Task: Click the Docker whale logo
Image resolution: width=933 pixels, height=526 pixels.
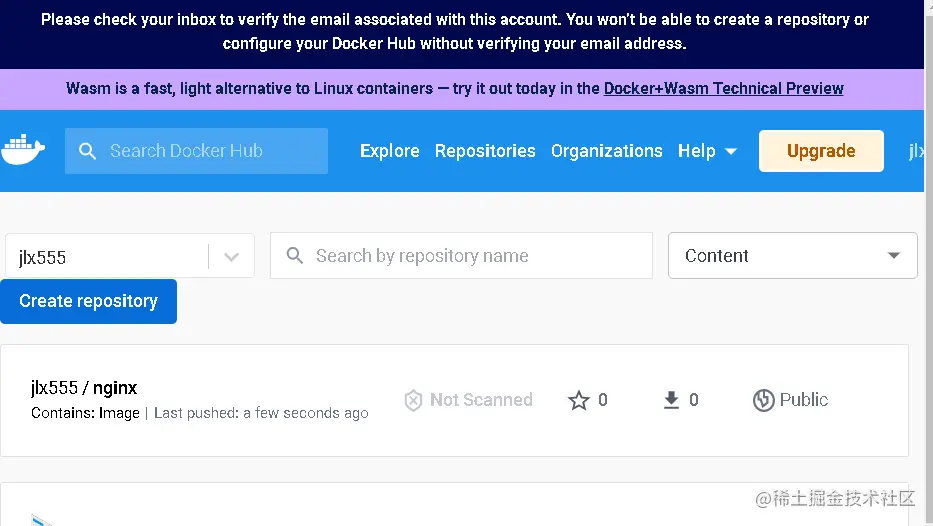Action: [x=24, y=150]
